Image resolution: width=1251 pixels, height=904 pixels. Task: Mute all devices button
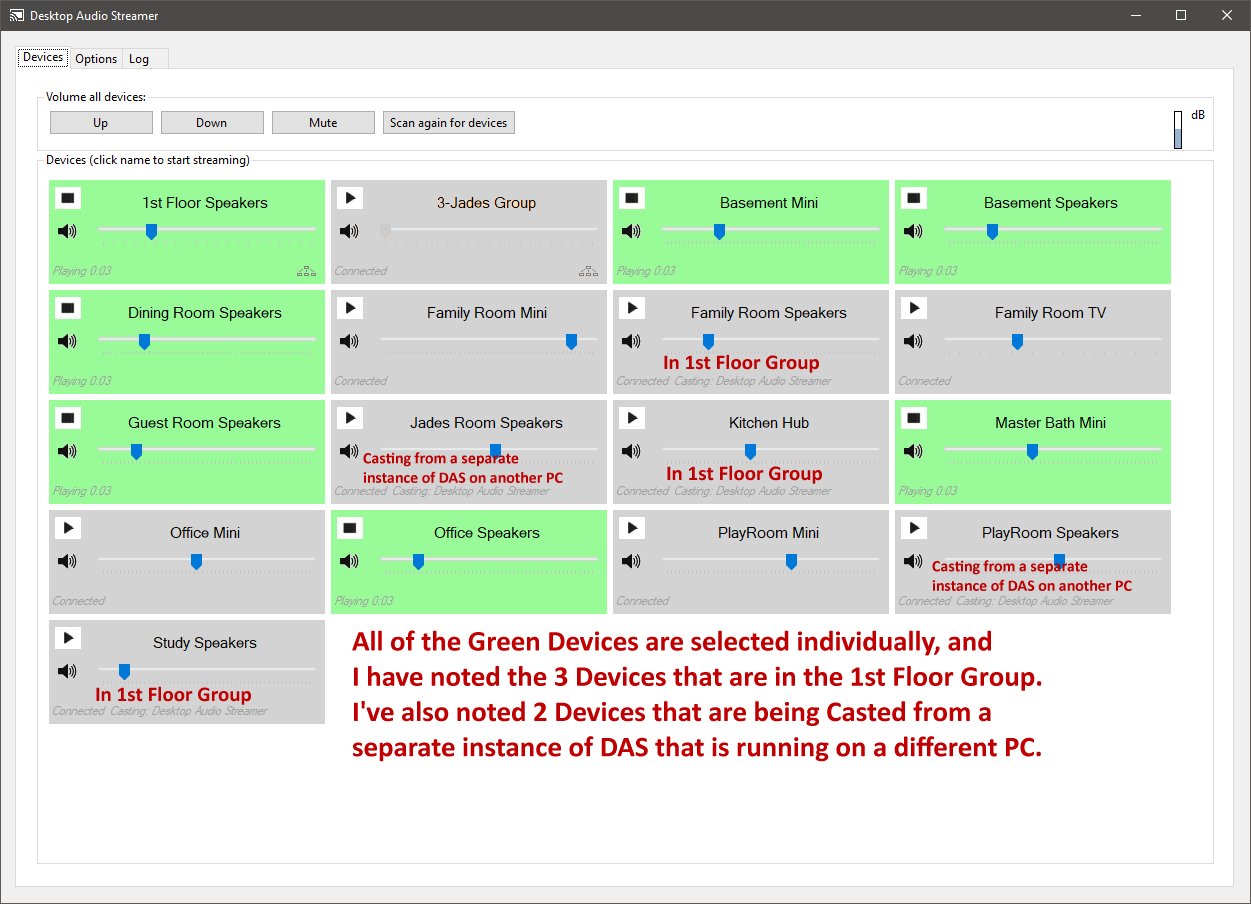pos(323,122)
